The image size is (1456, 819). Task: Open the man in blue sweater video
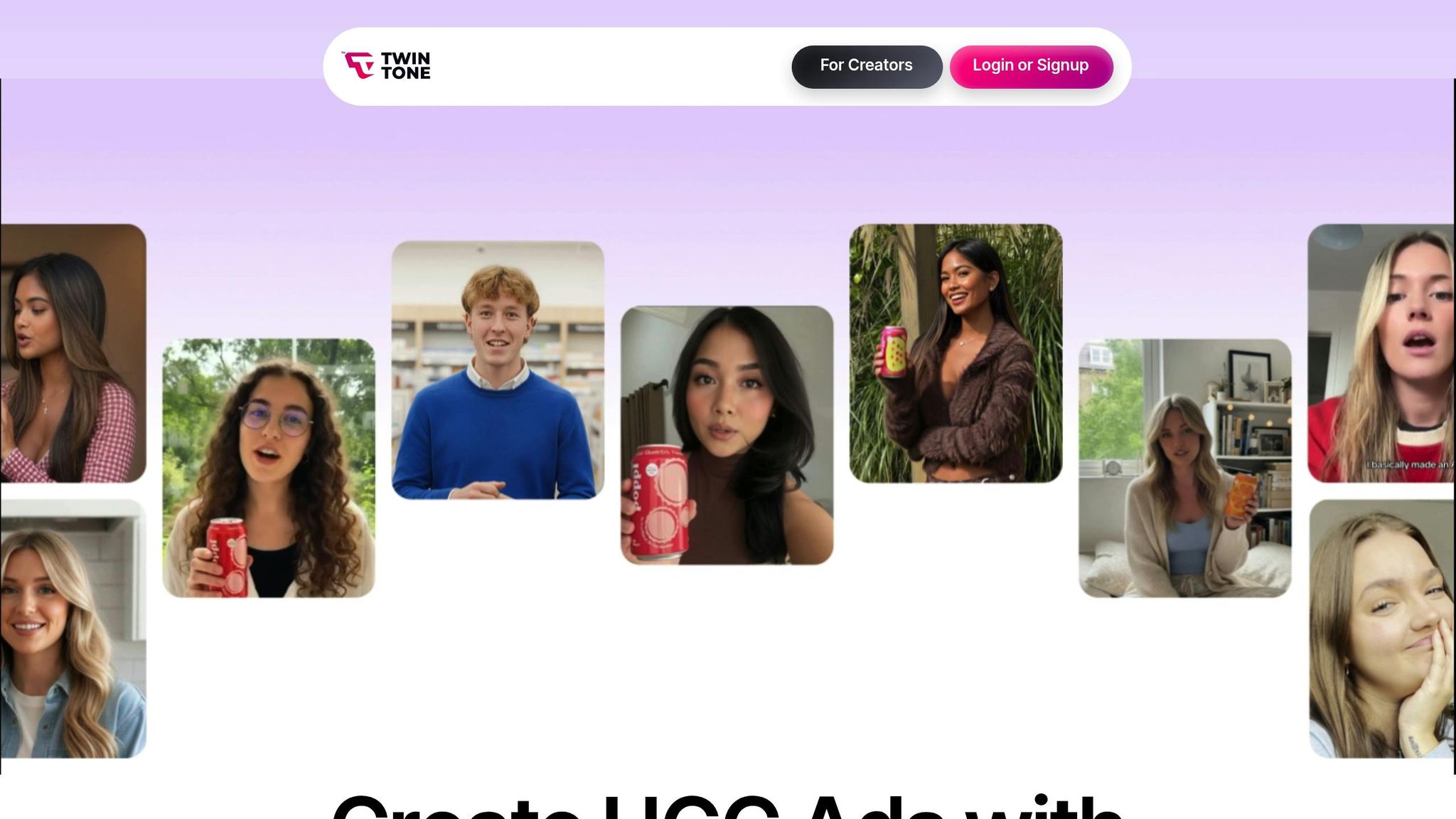tap(498, 370)
